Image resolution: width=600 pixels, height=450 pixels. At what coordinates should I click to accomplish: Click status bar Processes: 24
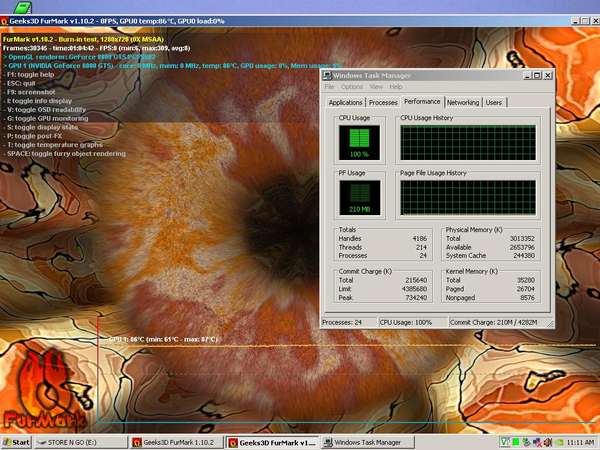(x=342, y=323)
